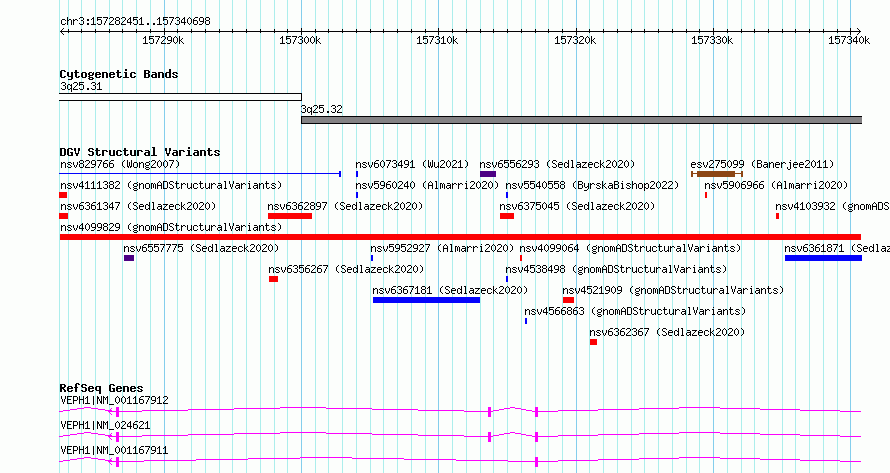Click the nsv6367181 (Sedlazeck2020) label
The height and width of the screenshot is (473, 890).
coord(450,290)
